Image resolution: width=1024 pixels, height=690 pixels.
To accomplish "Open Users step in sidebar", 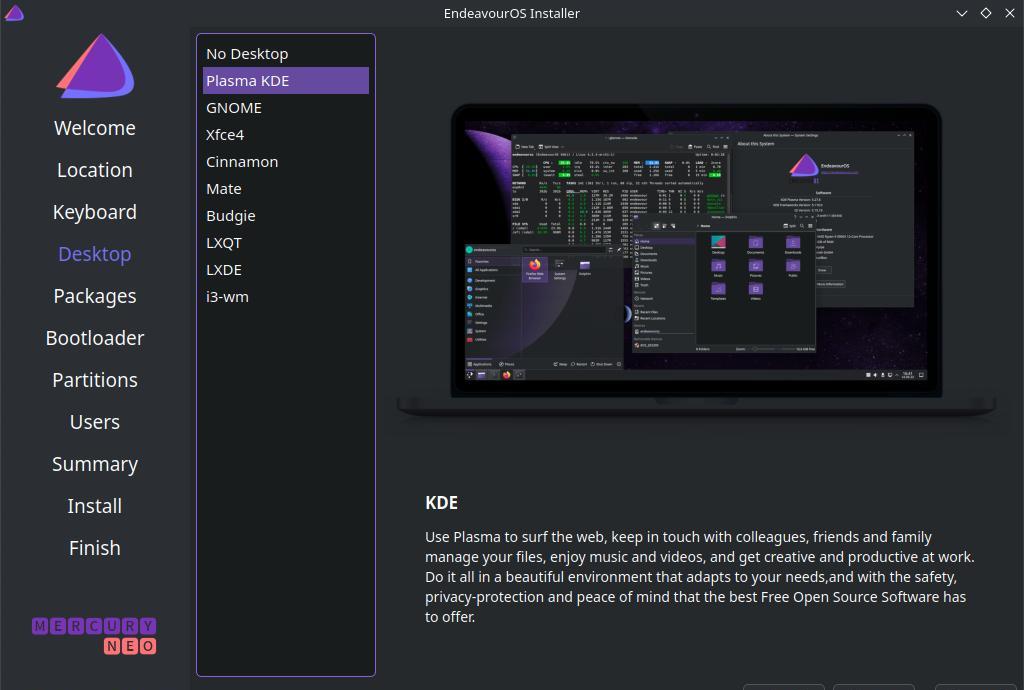I will [x=95, y=422].
